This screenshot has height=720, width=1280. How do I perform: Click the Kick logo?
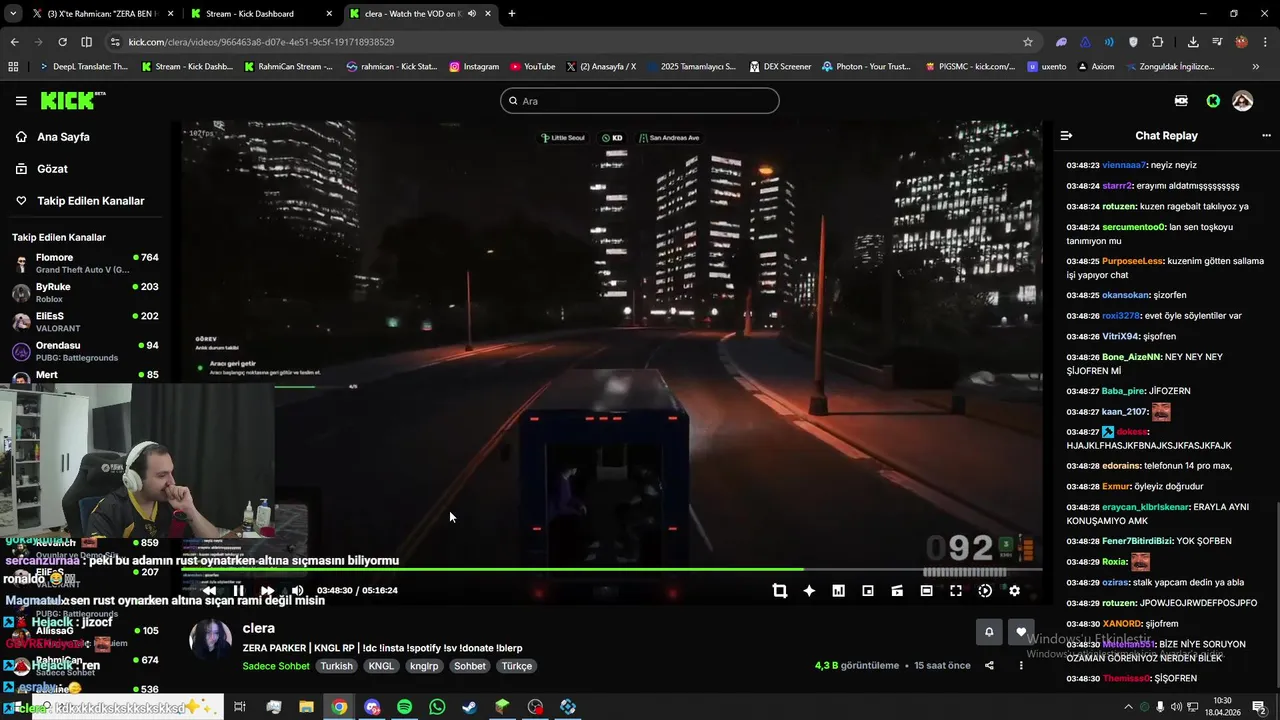coord(72,101)
